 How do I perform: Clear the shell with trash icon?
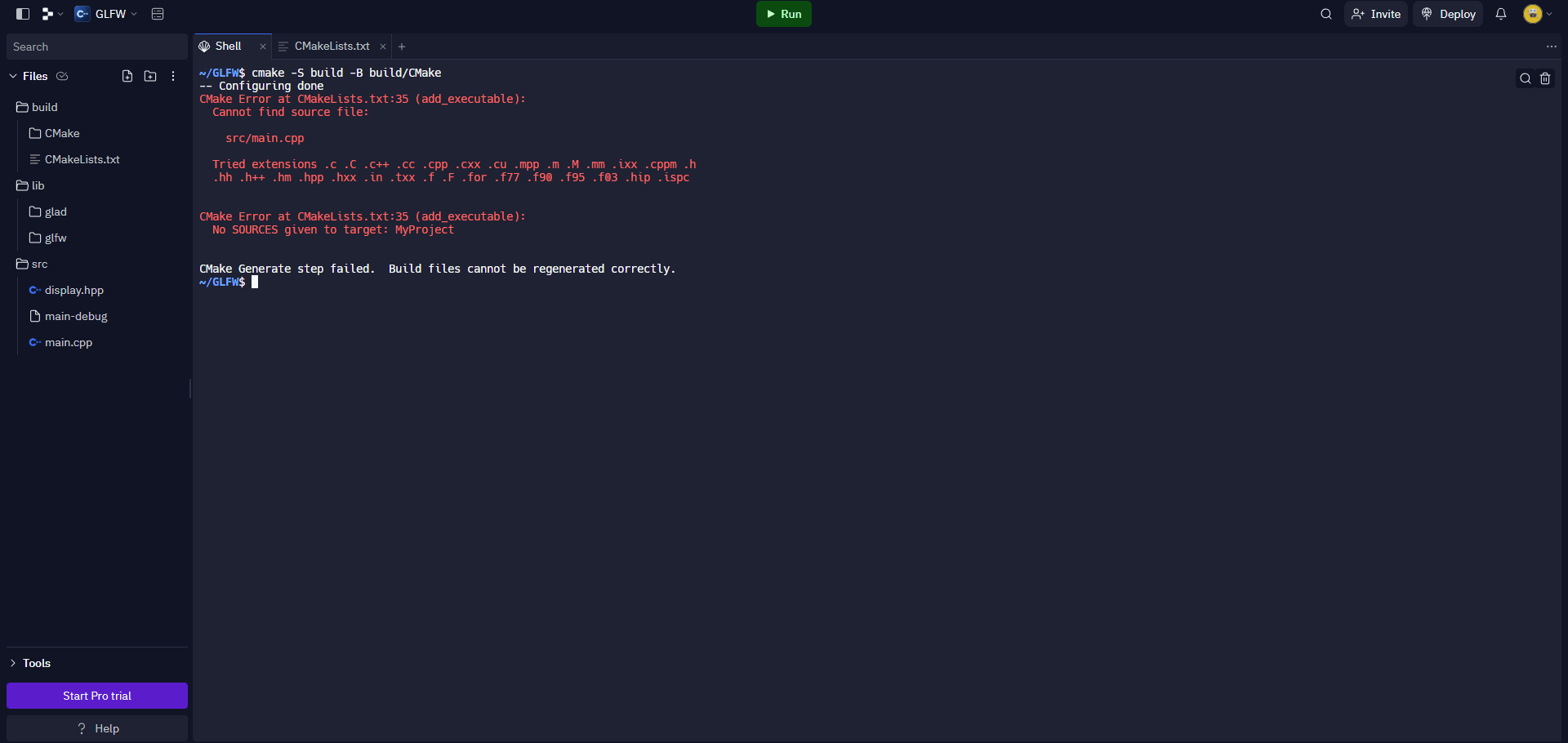pyautogui.click(x=1545, y=78)
